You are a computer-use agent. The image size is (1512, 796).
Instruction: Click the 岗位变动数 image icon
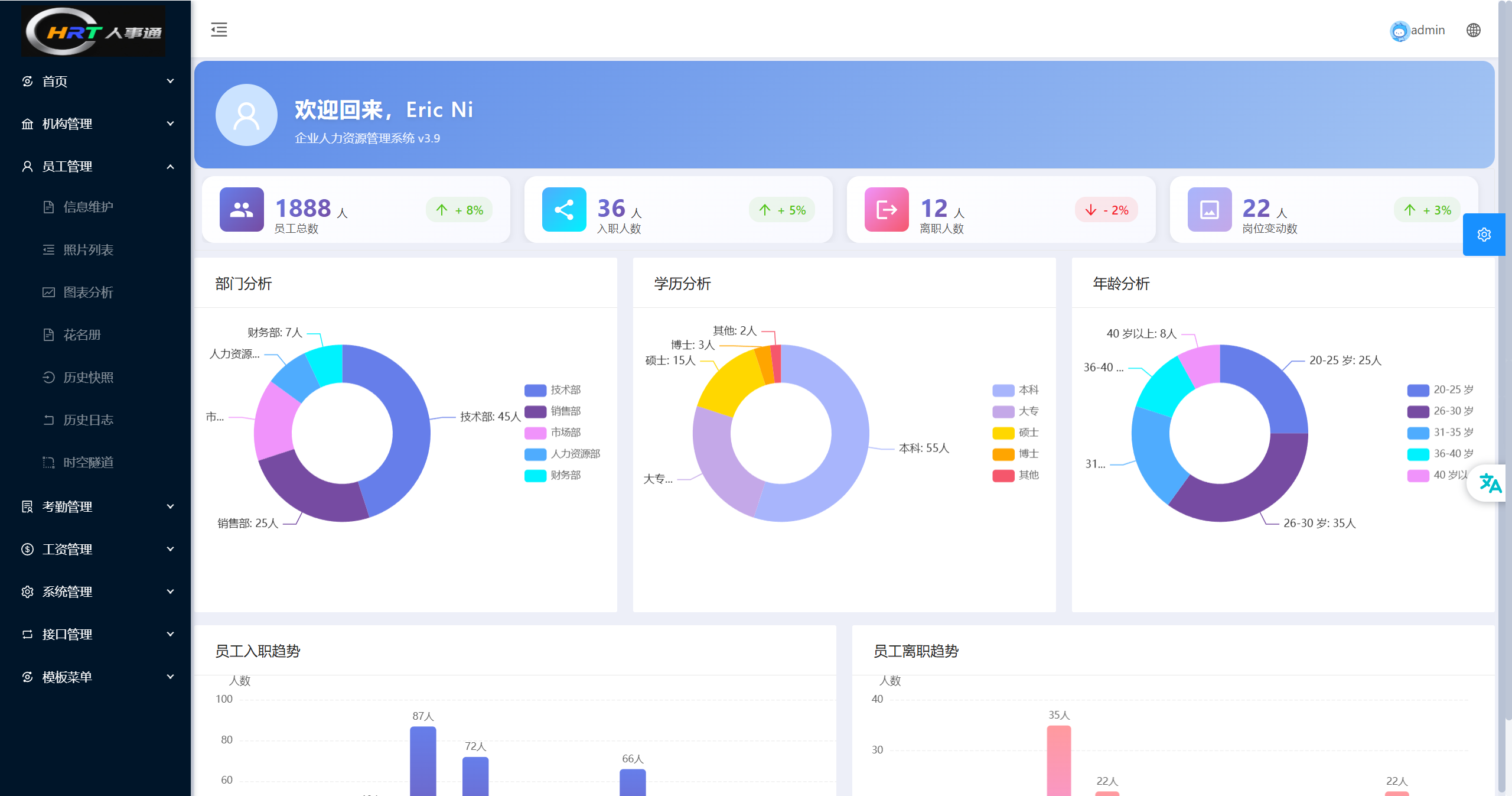point(1210,209)
